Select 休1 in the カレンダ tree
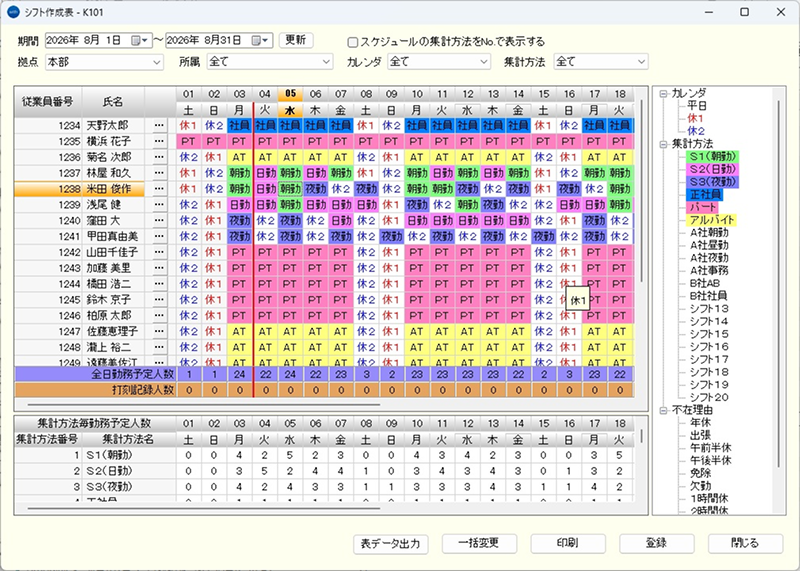Viewport: 800px width, 572px height. click(x=695, y=119)
